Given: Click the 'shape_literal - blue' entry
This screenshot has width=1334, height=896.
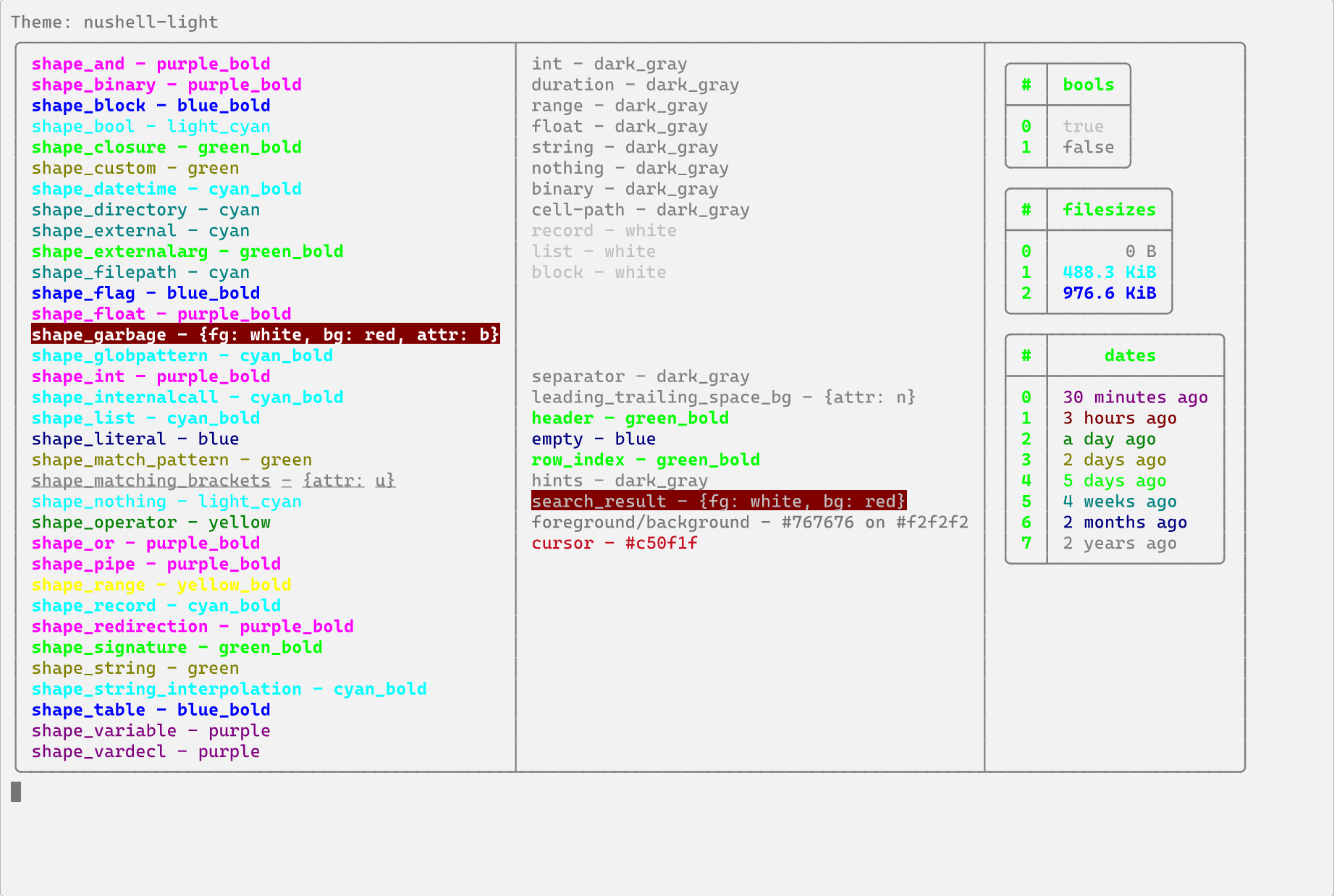Looking at the screenshot, I should (x=135, y=439).
